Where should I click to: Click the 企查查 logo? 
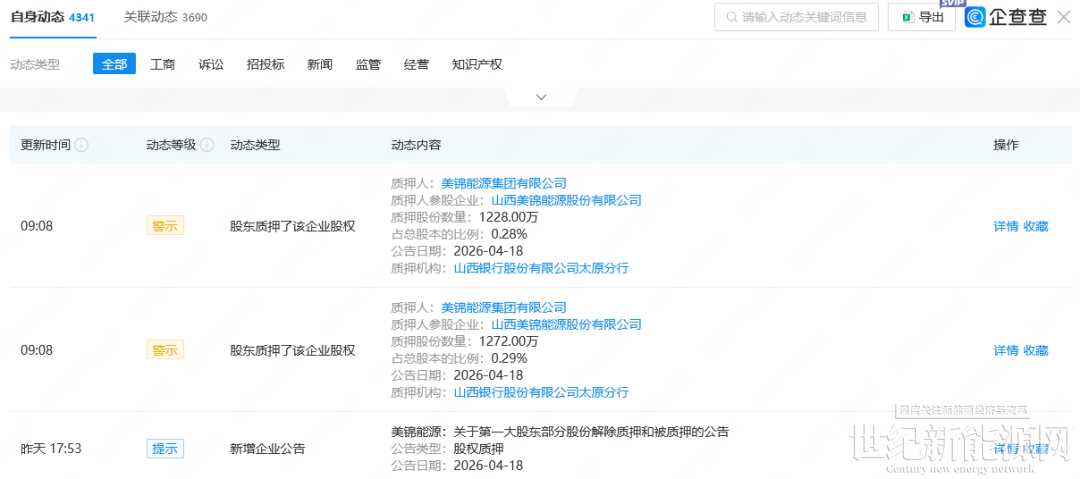tap(1006, 17)
